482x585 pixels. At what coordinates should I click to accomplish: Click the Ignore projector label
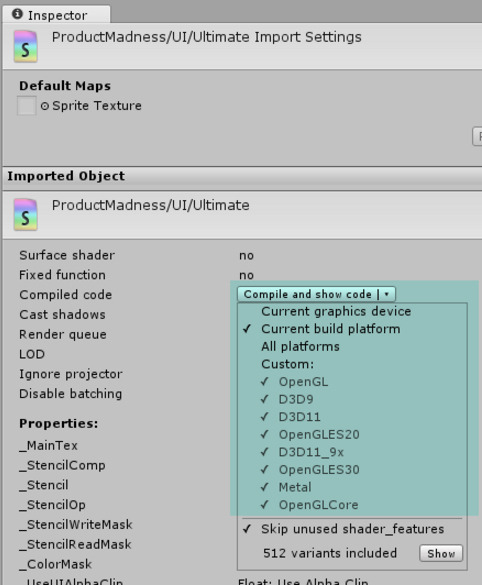point(71,374)
